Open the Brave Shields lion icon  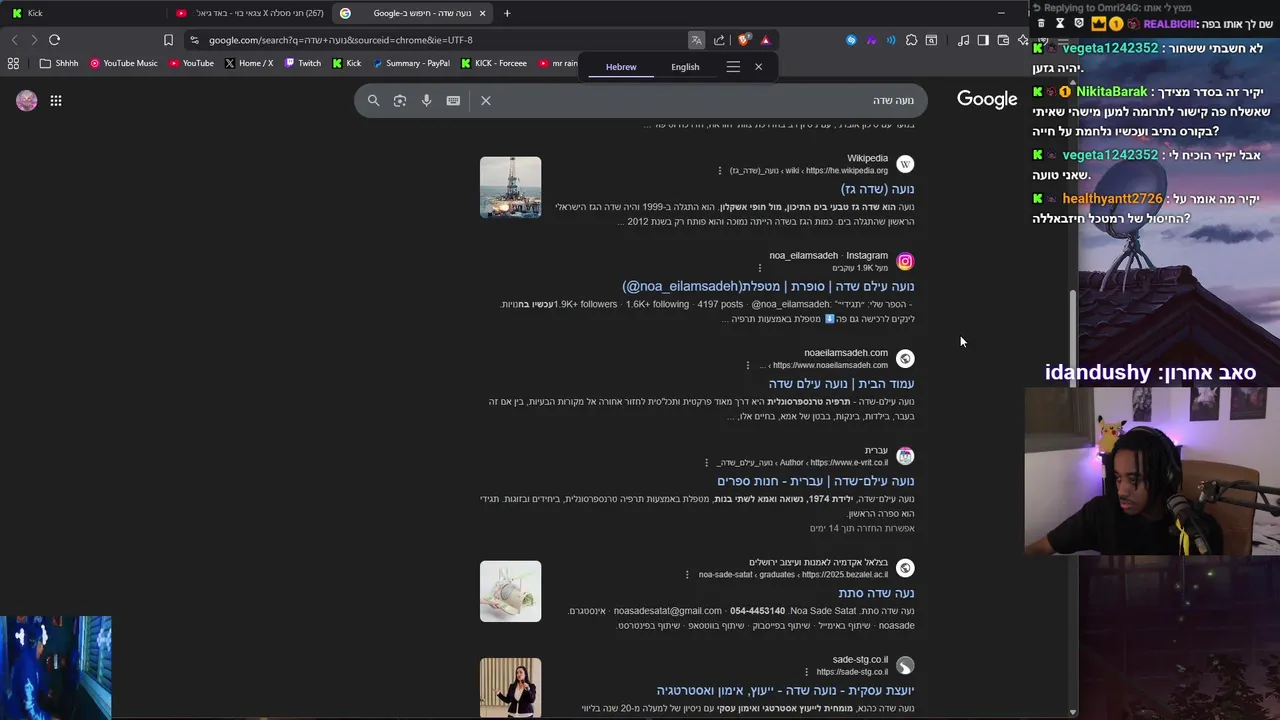(x=743, y=40)
